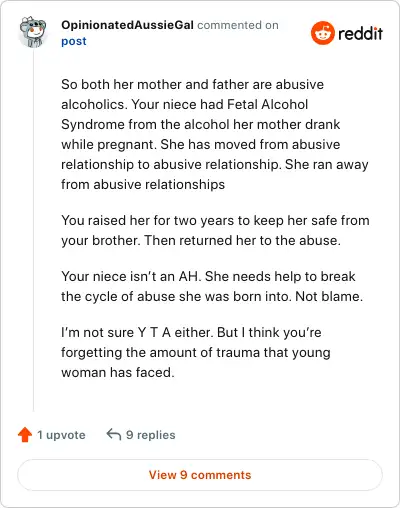
Task: Click the orange Reddit Snoo logo icon
Action: click(322, 33)
